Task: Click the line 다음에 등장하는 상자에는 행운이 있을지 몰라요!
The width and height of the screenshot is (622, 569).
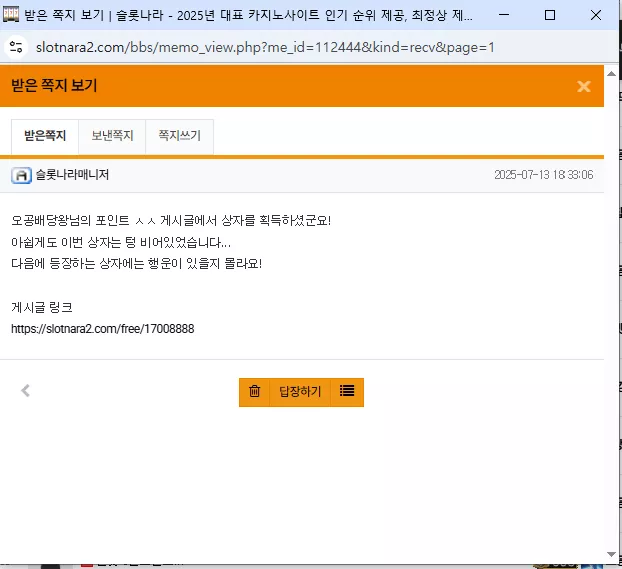Action: pos(136,264)
